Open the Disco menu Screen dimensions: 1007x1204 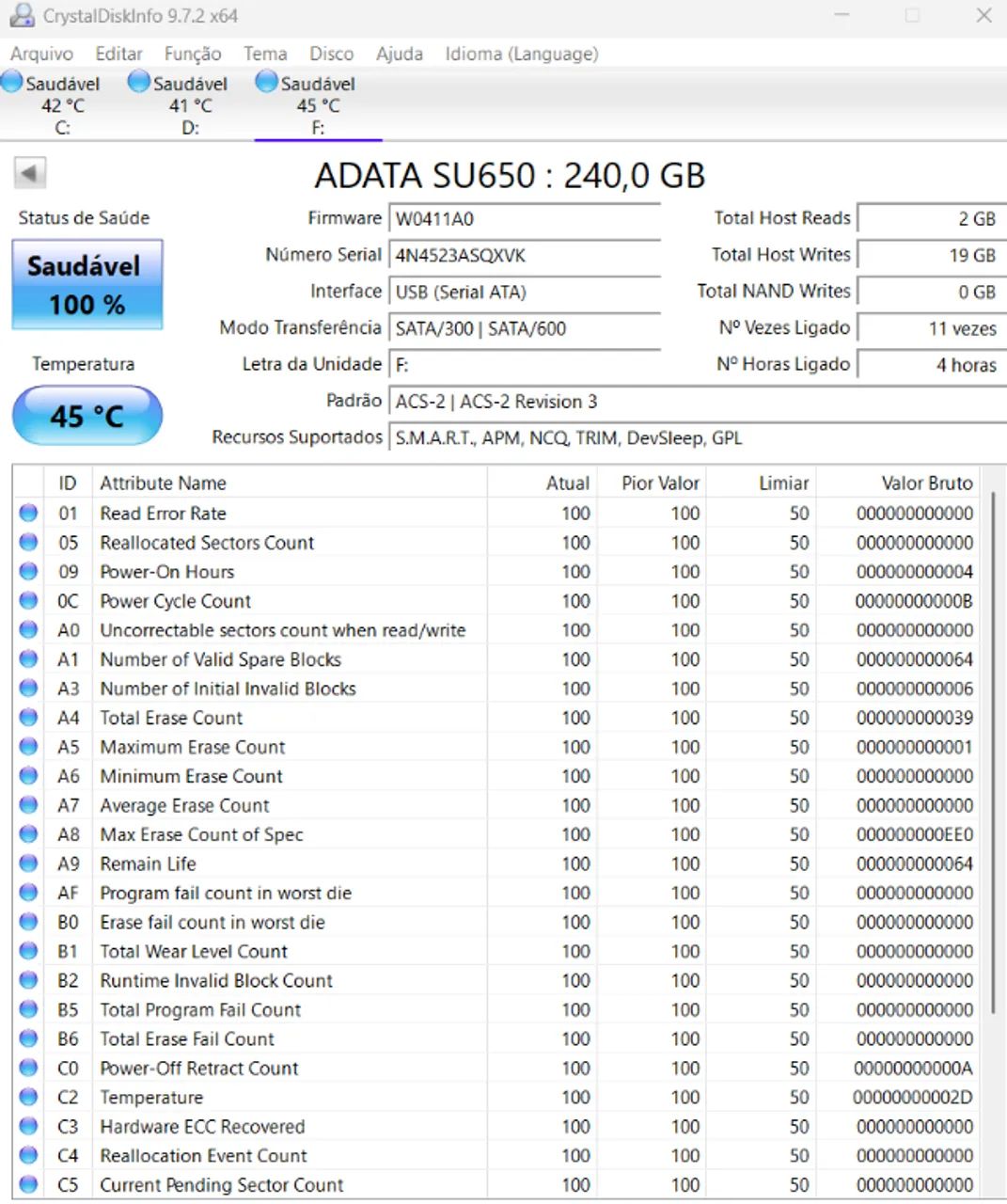pyautogui.click(x=332, y=54)
